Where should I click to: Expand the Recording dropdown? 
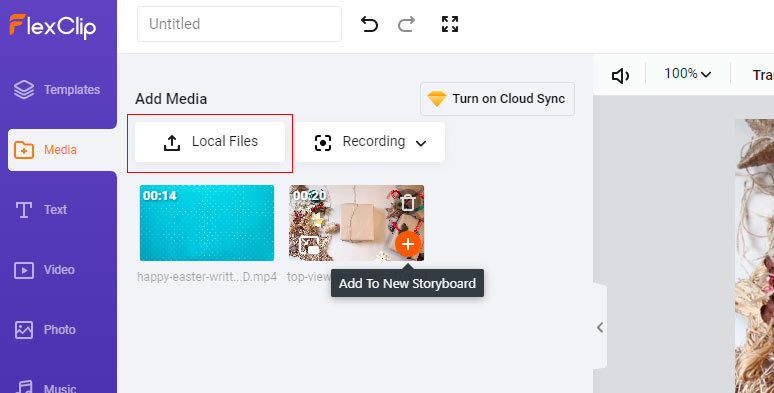(370, 142)
